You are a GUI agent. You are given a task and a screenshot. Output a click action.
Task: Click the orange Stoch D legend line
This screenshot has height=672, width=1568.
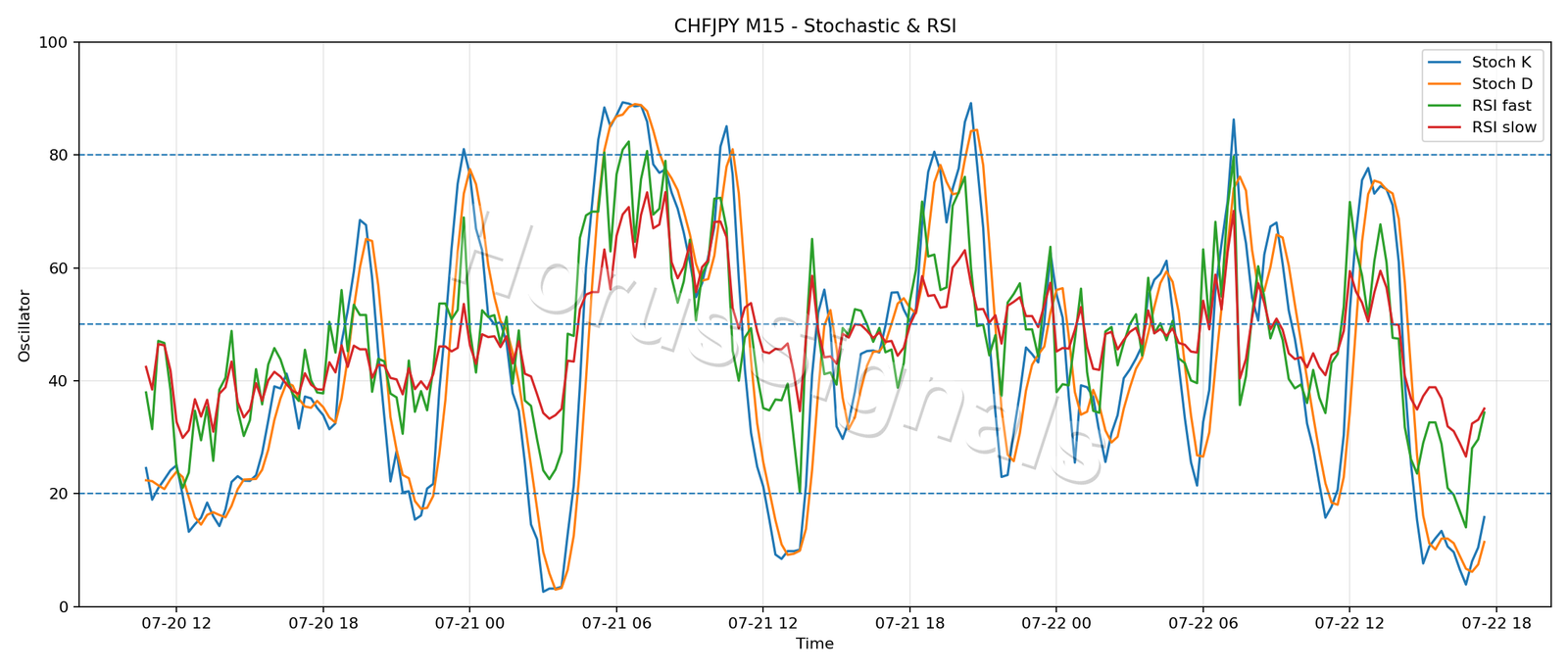(x=1446, y=84)
